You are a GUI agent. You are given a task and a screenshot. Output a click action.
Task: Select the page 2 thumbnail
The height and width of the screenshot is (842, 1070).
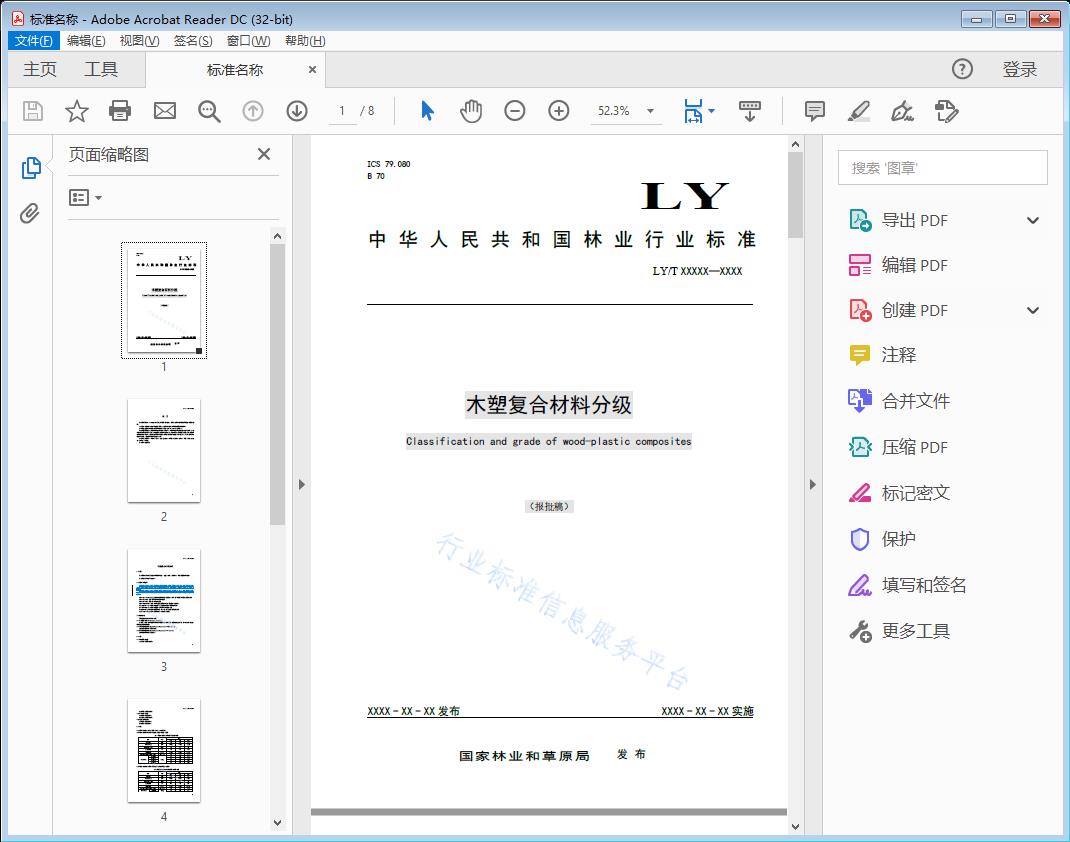click(163, 451)
